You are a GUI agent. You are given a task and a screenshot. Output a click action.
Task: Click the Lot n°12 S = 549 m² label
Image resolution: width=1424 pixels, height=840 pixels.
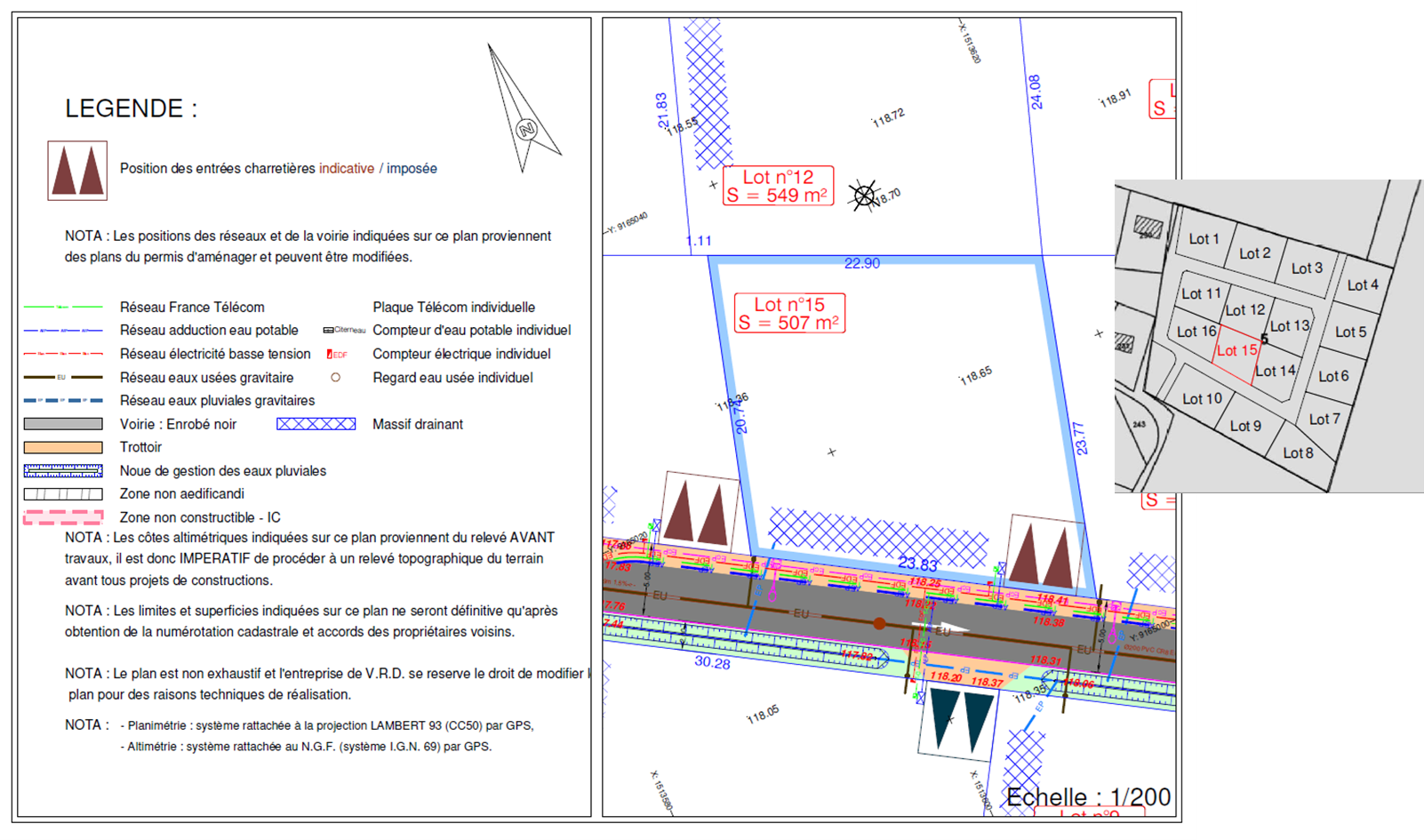[778, 186]
